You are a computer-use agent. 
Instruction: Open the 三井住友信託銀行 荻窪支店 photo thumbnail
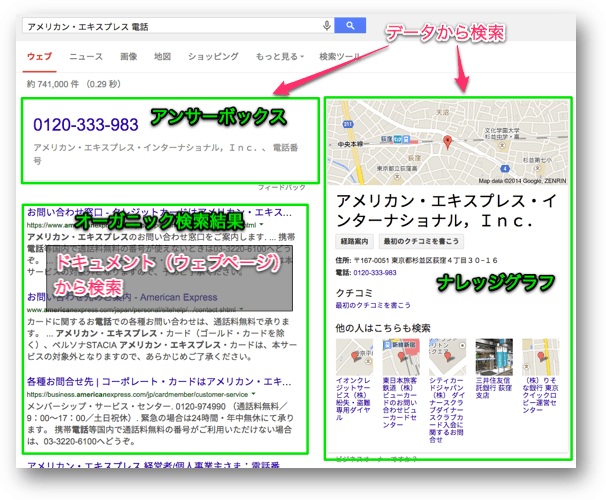tap(494, 357)
